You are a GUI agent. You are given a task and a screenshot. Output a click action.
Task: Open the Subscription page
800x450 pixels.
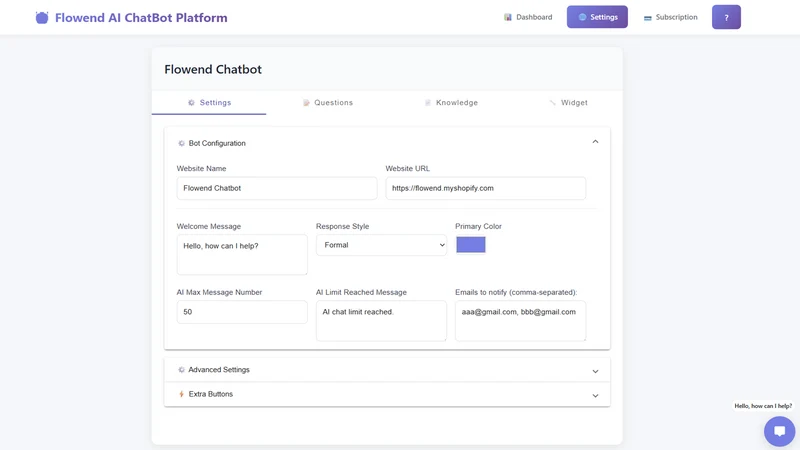point(670,17)
